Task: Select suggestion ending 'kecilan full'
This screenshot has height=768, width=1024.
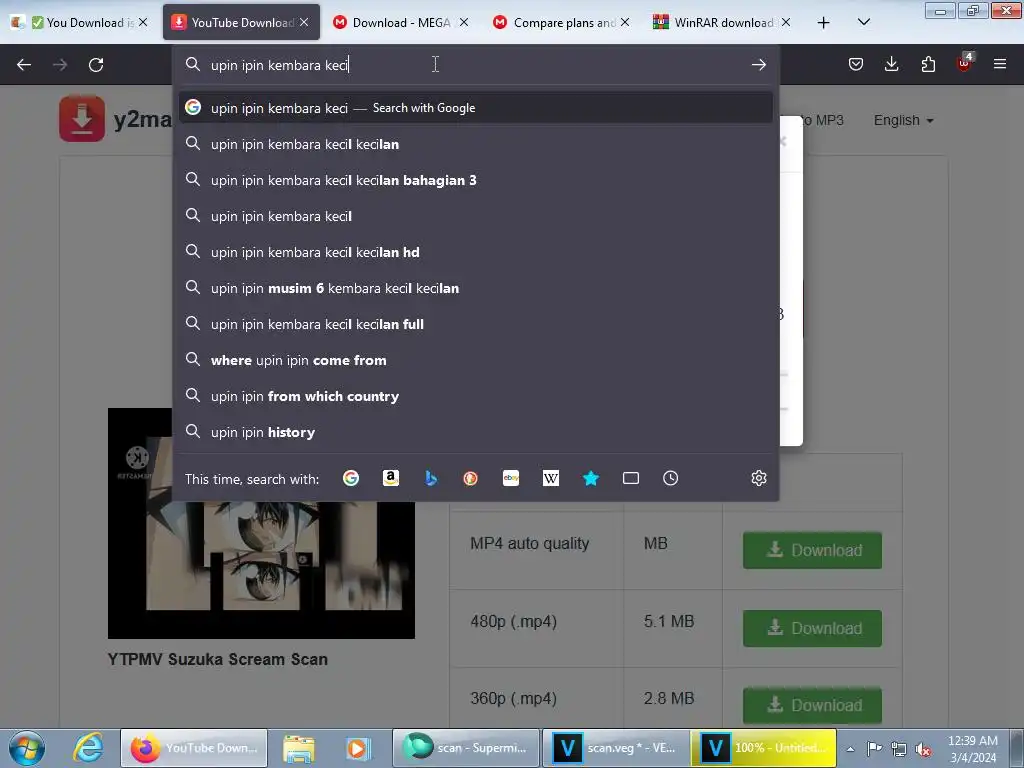Action: coord(475,323)
